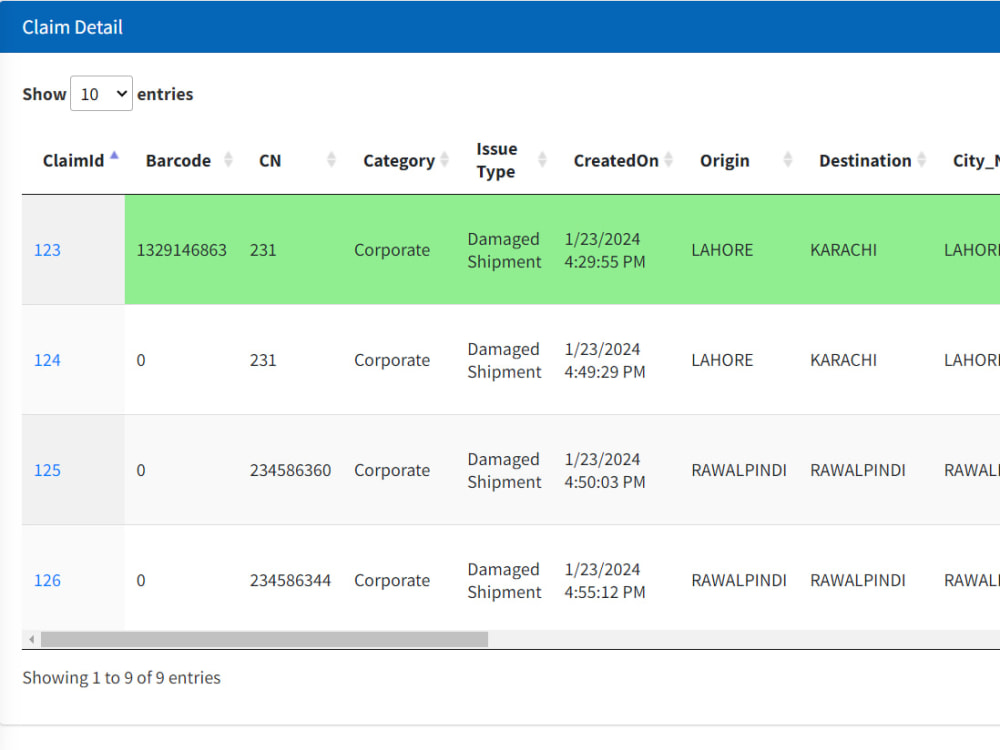Click RAWALPINDI destination in claim 126 row
Screen dimensions: 1000x750
click(858, 581)
